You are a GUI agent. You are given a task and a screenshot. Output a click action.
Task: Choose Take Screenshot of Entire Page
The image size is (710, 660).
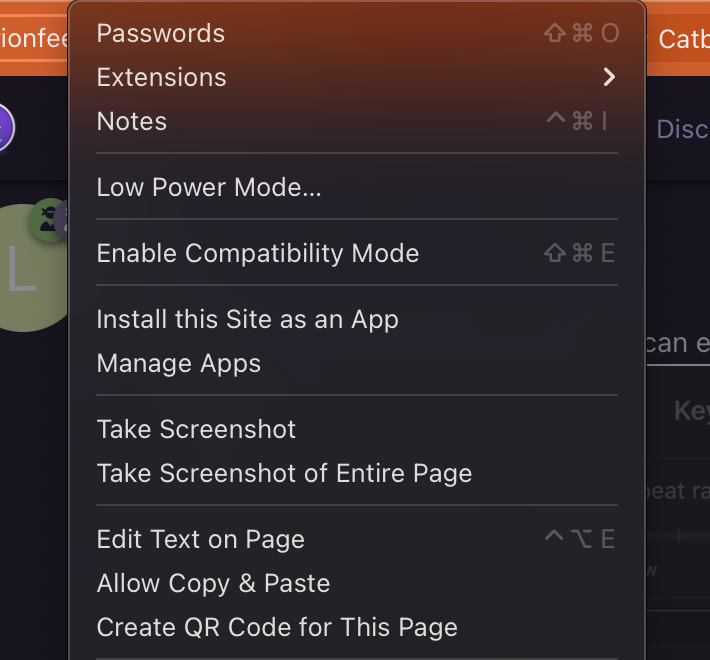pos(284,473)
